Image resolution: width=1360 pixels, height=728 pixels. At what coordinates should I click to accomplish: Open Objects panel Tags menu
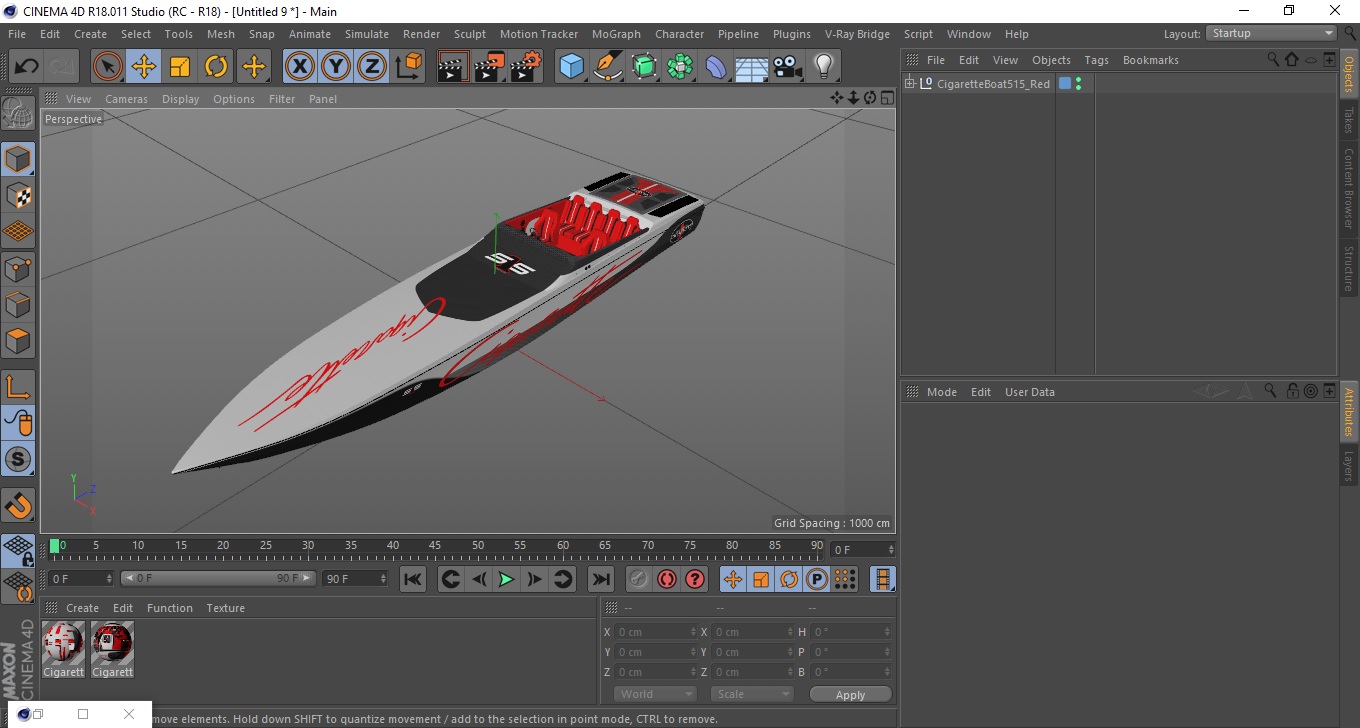(1096, 60)
